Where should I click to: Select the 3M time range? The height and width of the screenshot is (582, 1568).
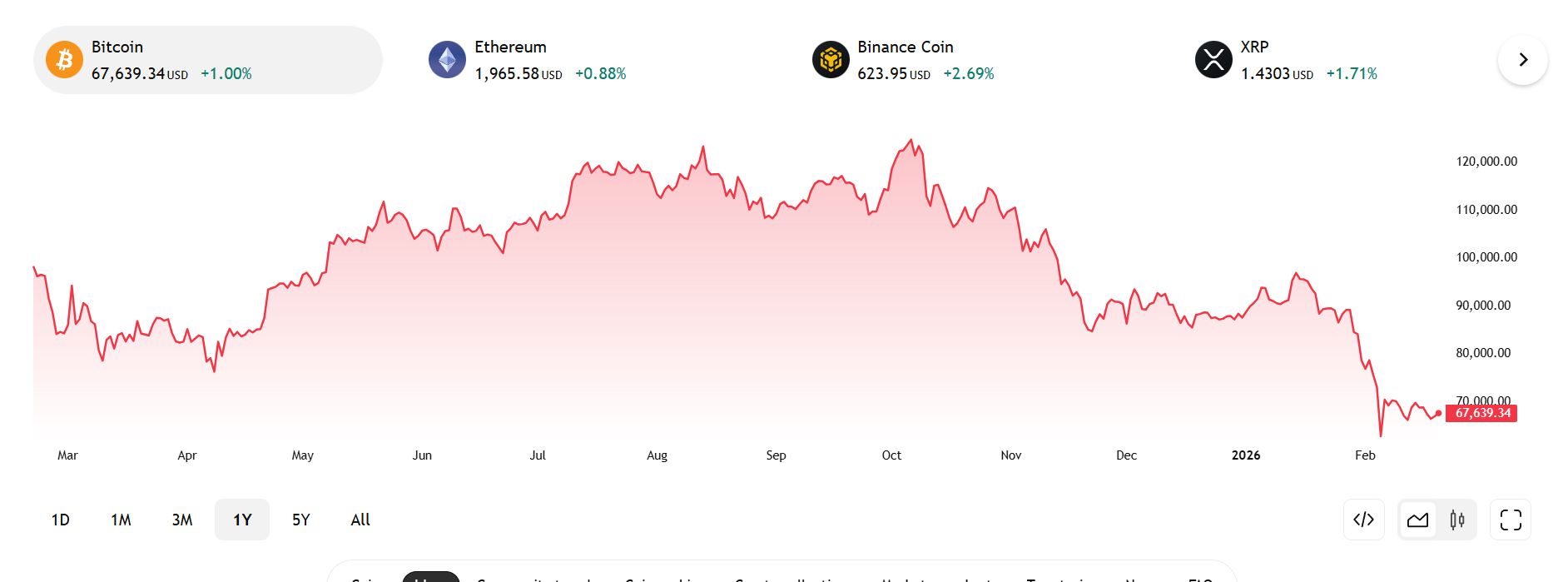(182, 520)
